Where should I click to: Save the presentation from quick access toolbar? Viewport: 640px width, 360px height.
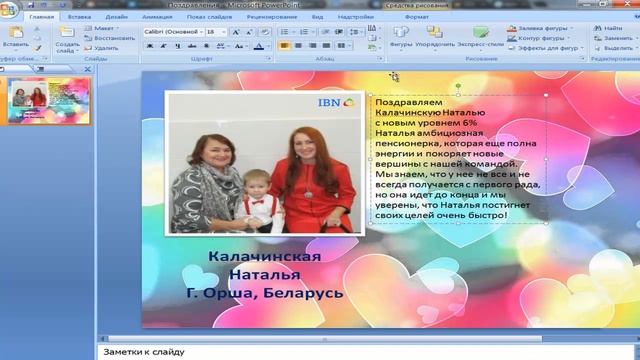click(31, 5)
